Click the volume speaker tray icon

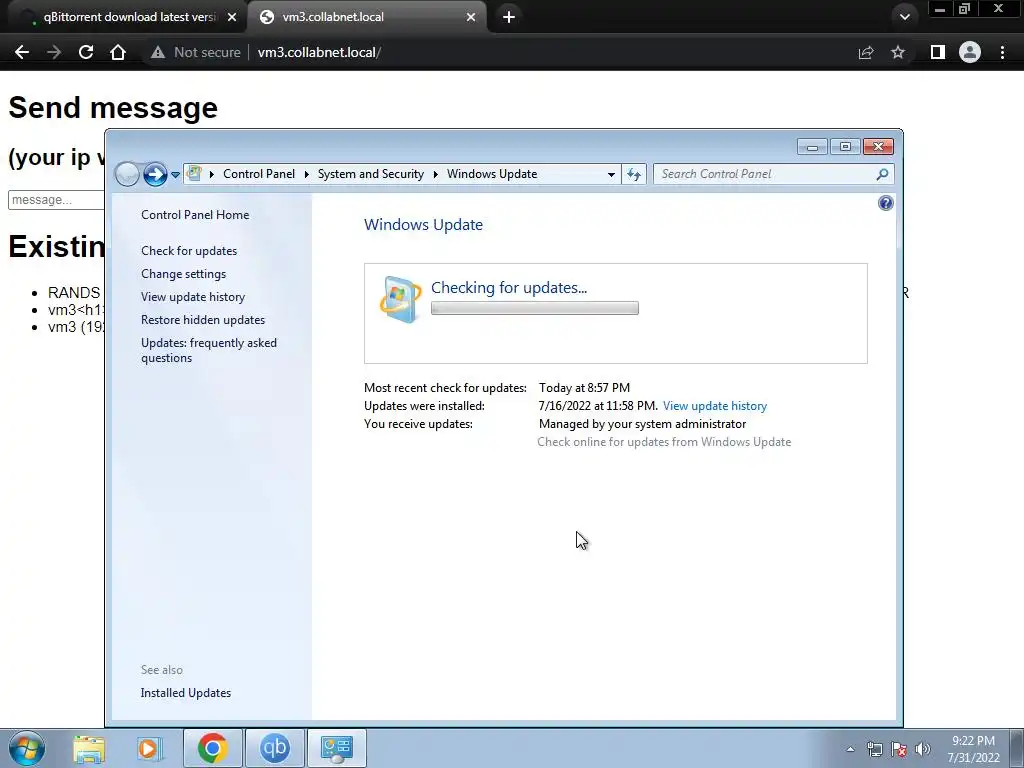click(x=923, y=750)
